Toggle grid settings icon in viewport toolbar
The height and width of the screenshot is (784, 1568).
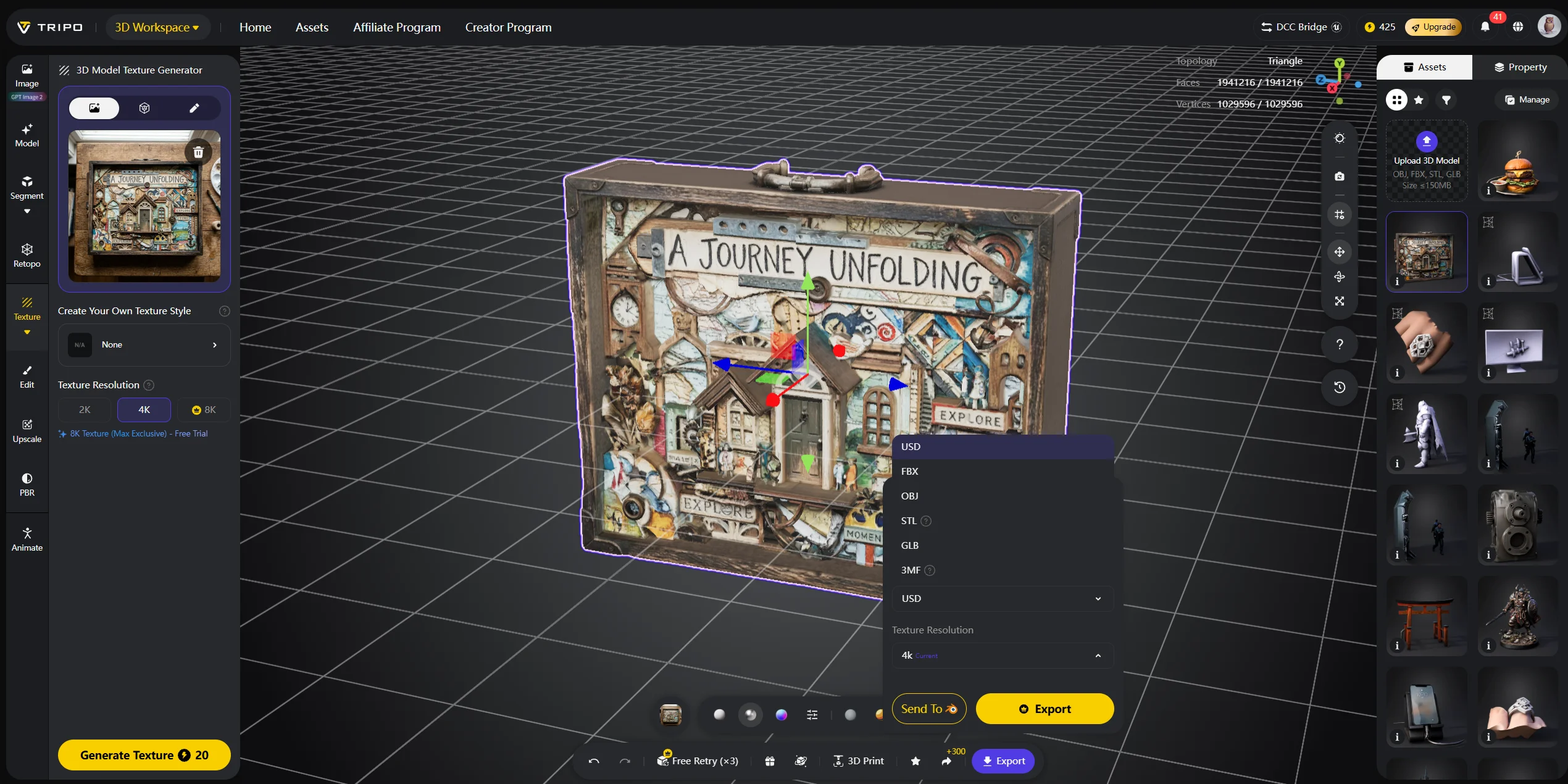point(1339,215)
